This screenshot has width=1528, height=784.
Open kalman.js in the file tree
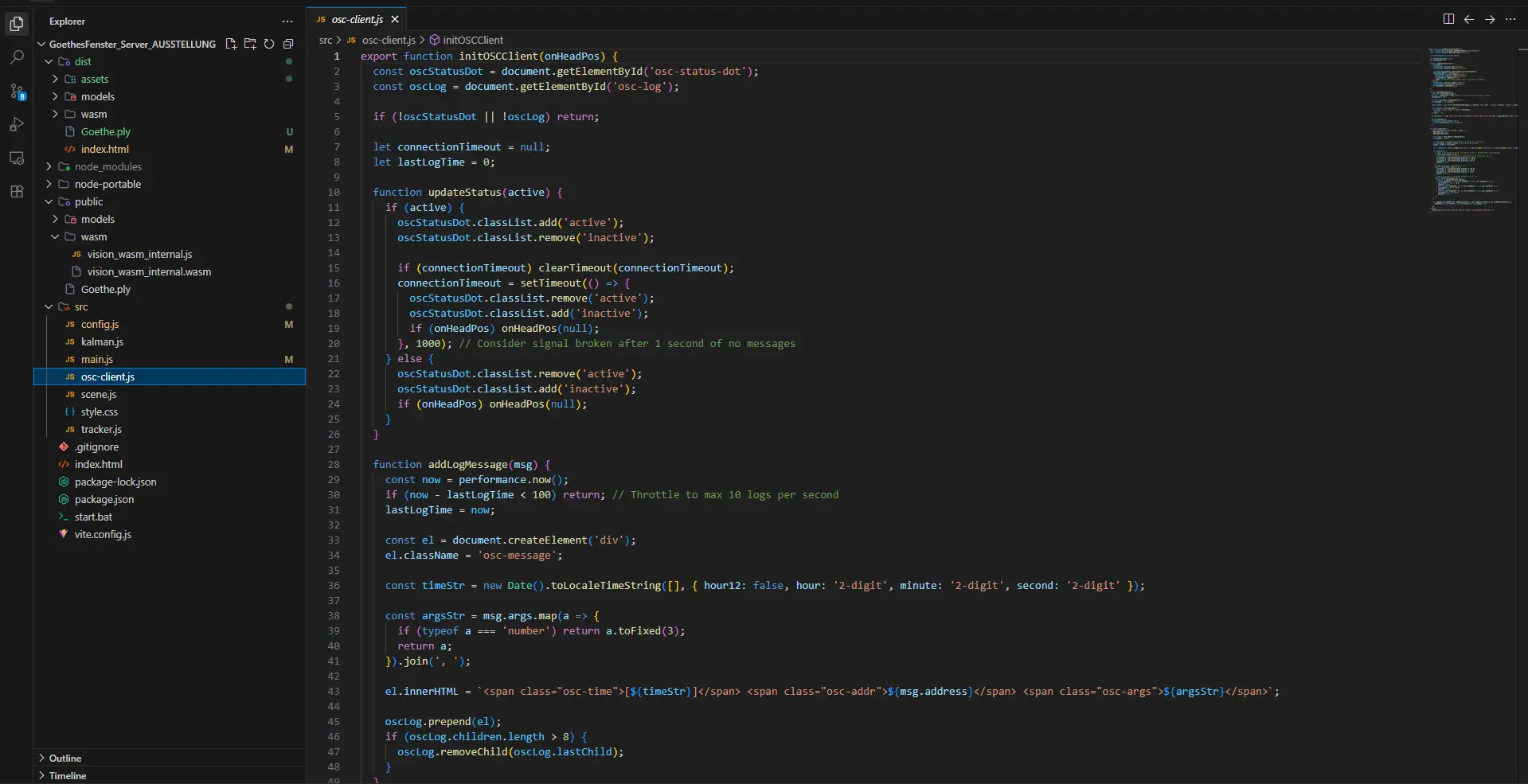pyautogui.click(x=170, y=341)
